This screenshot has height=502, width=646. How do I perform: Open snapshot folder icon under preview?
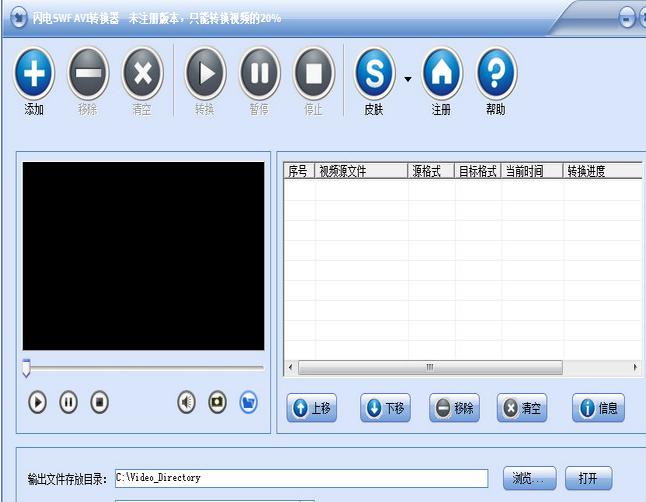(x=248, y=402)
